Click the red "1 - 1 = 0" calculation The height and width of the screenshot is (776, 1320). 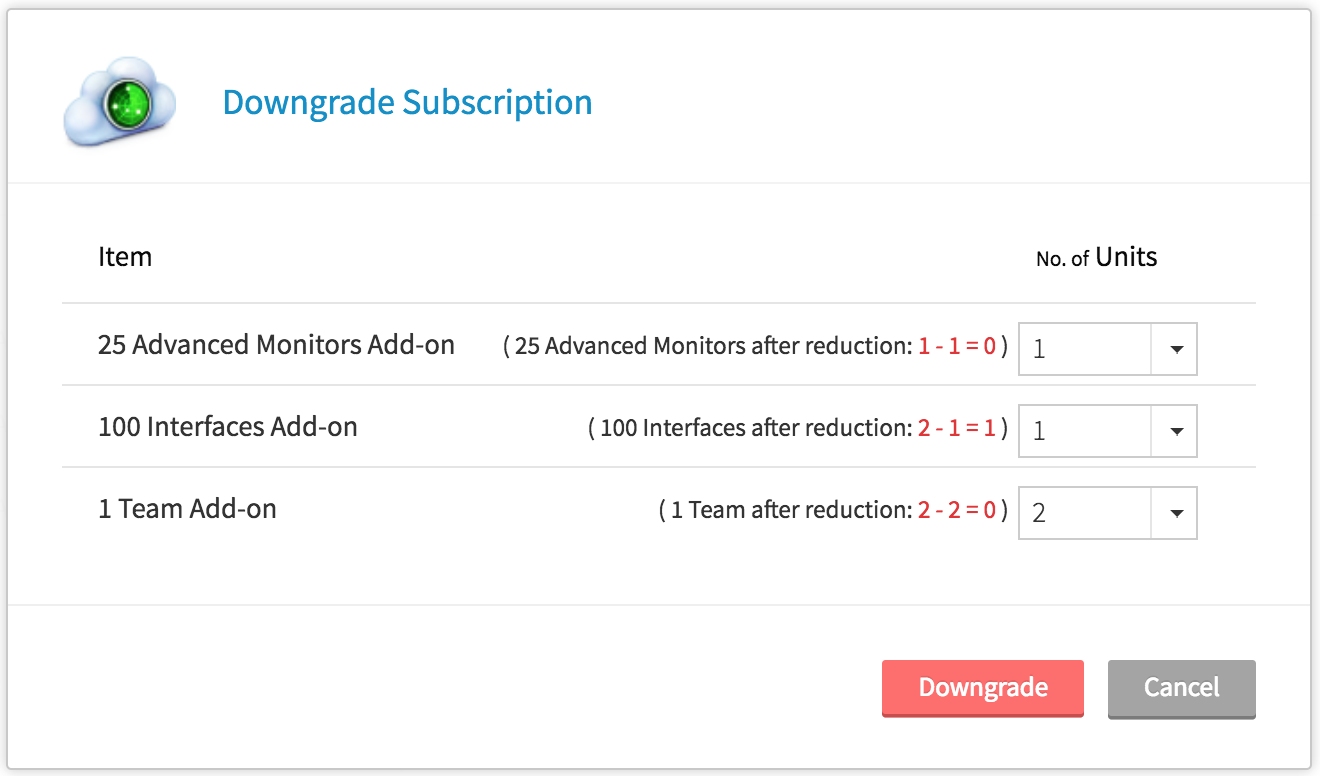(957, 347)
